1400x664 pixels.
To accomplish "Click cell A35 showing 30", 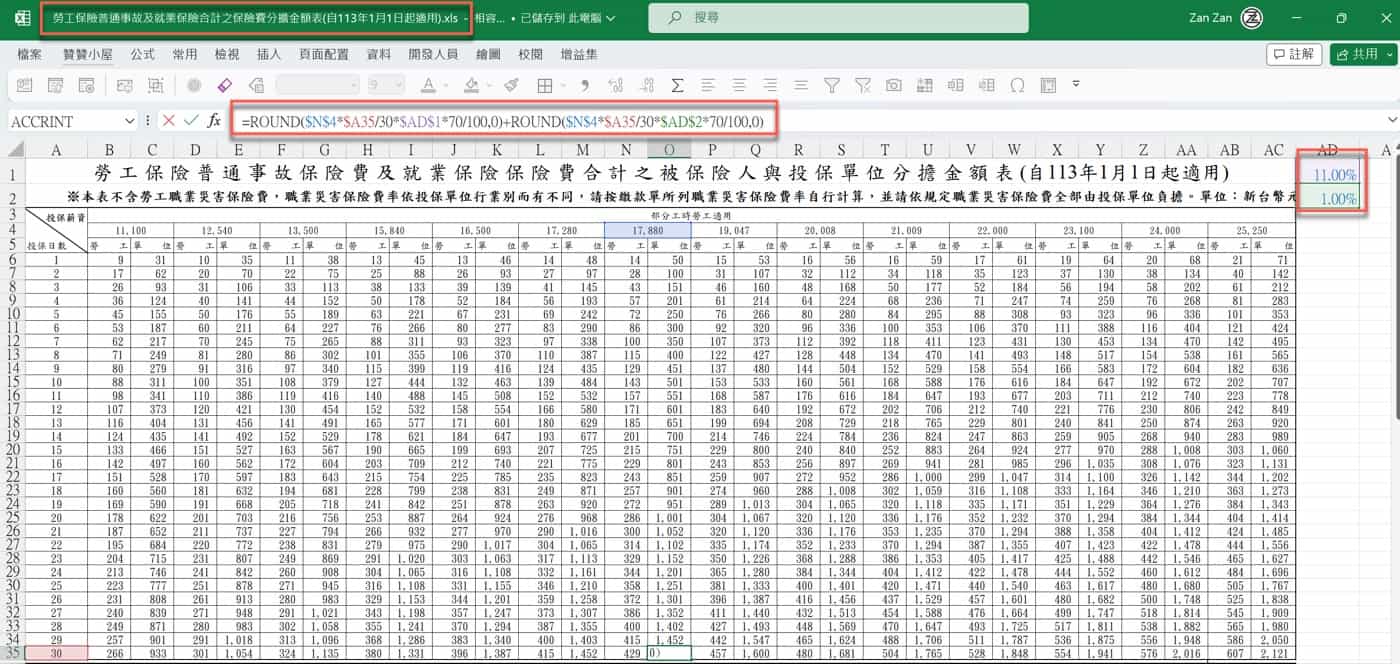I will (57, 653).
